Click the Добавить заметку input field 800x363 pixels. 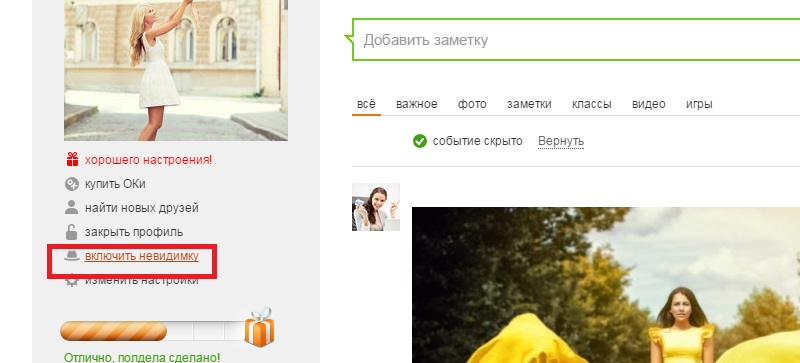click(x=577, y=40)
